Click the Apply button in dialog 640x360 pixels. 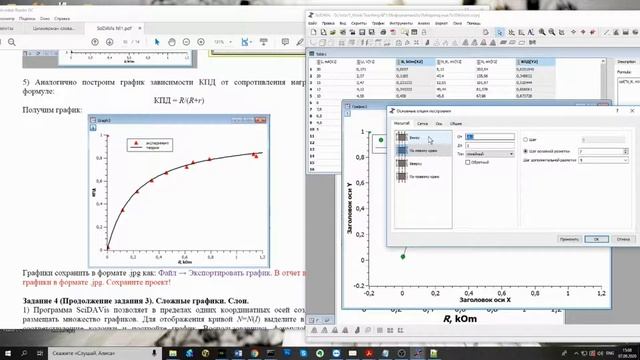tap(569, 239)
